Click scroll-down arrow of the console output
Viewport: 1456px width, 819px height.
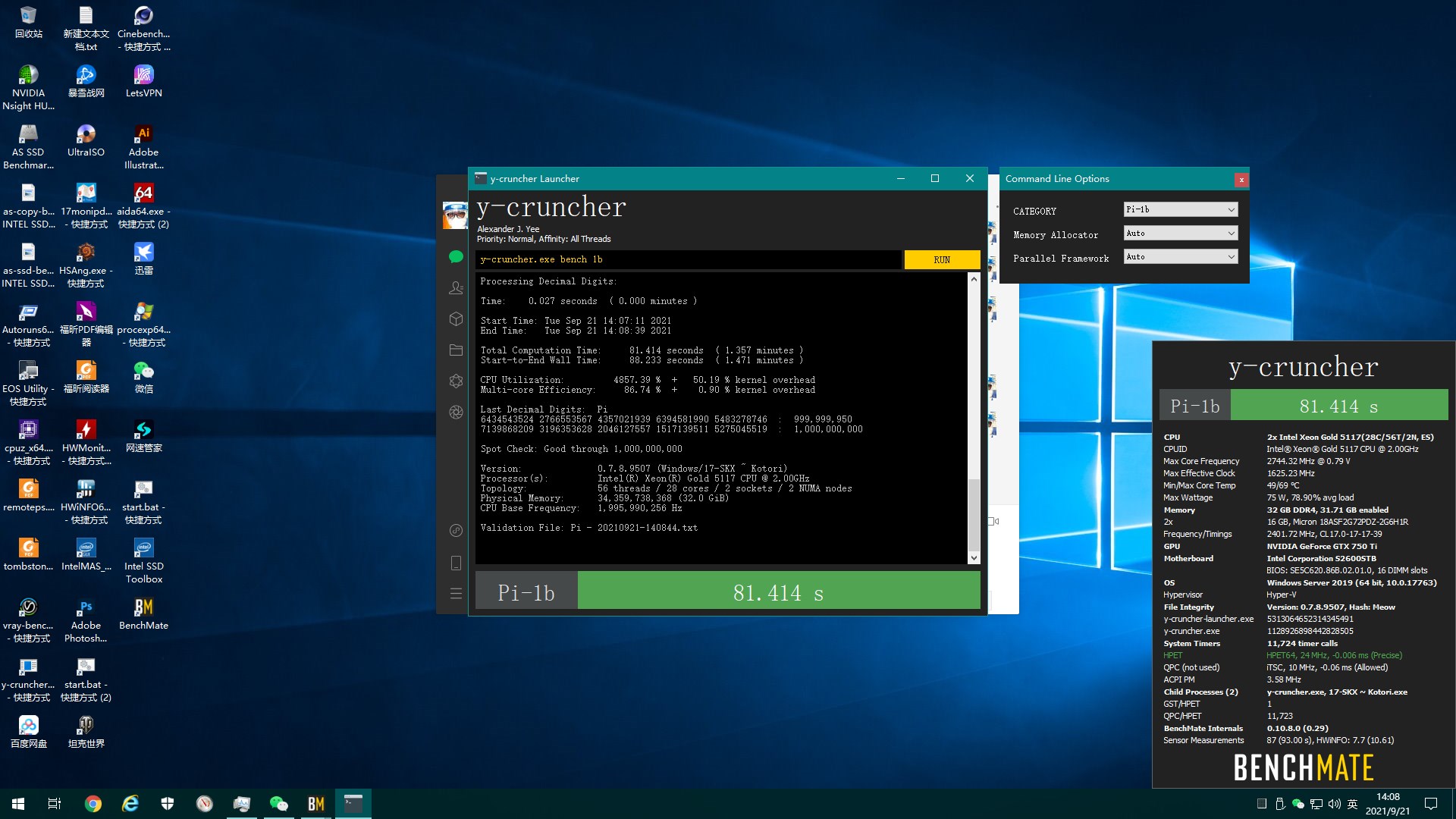coord(974,558)
